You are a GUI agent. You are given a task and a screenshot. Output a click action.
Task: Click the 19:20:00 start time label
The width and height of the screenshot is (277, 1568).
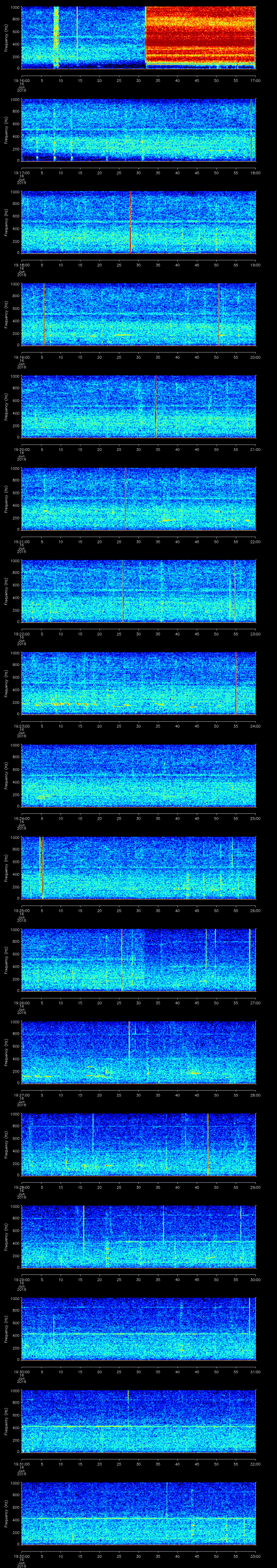22,449
